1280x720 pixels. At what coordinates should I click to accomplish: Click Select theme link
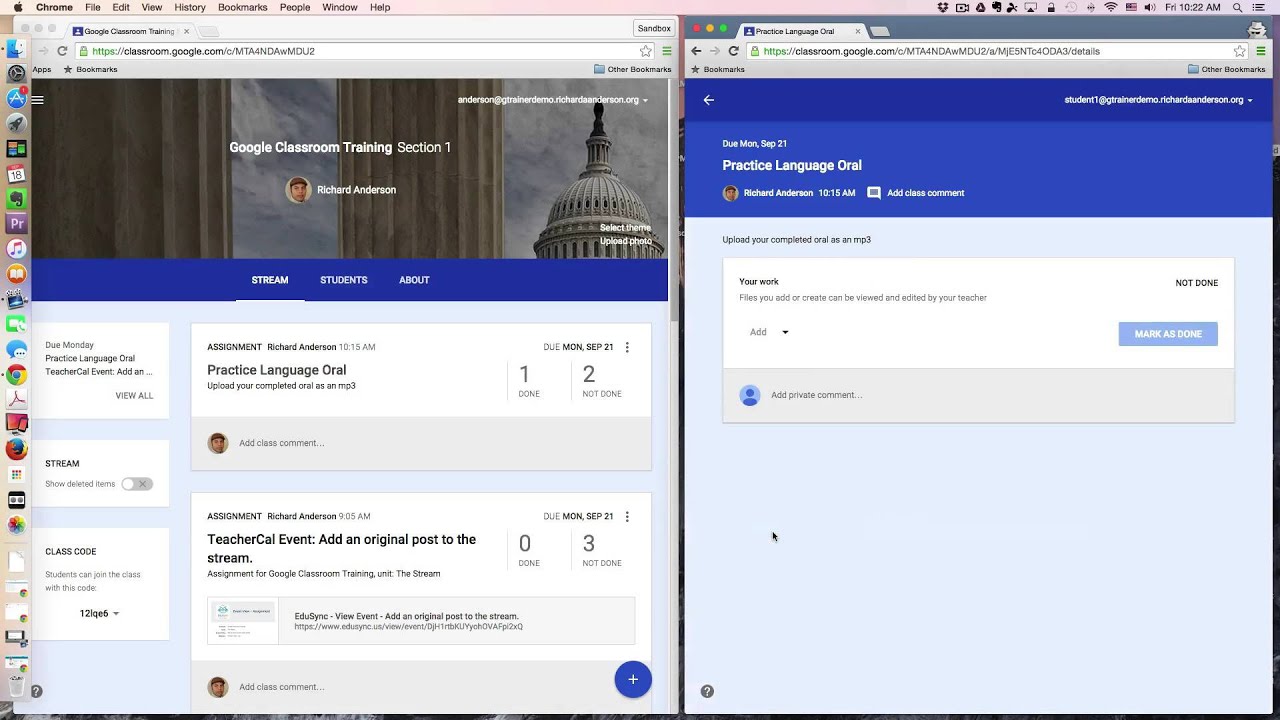click(625, 228)
